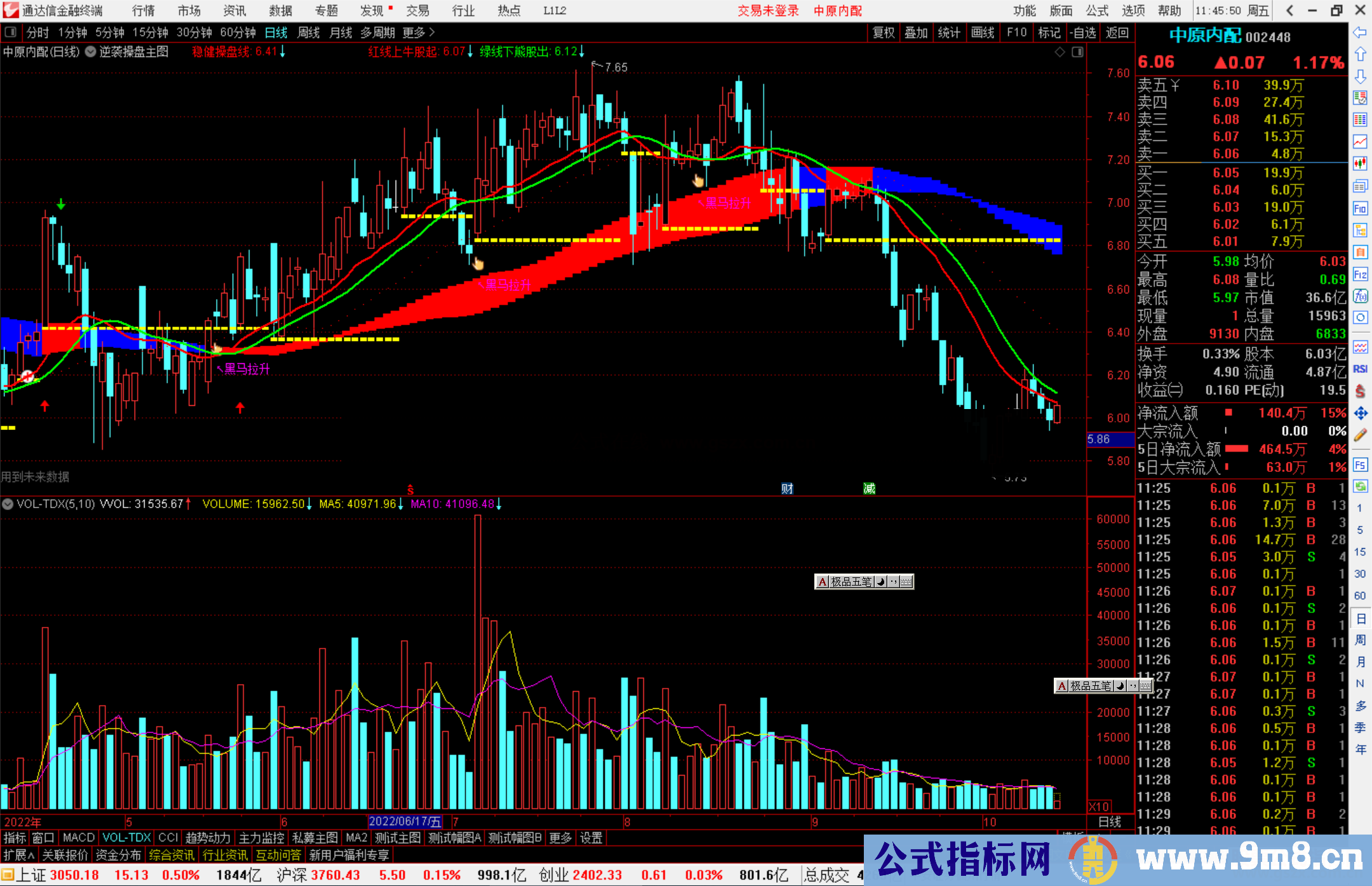The width and height of the screenshot is (1372, 886).
Task: Switch to the MACD indicator tab
Action: point(79,838)
